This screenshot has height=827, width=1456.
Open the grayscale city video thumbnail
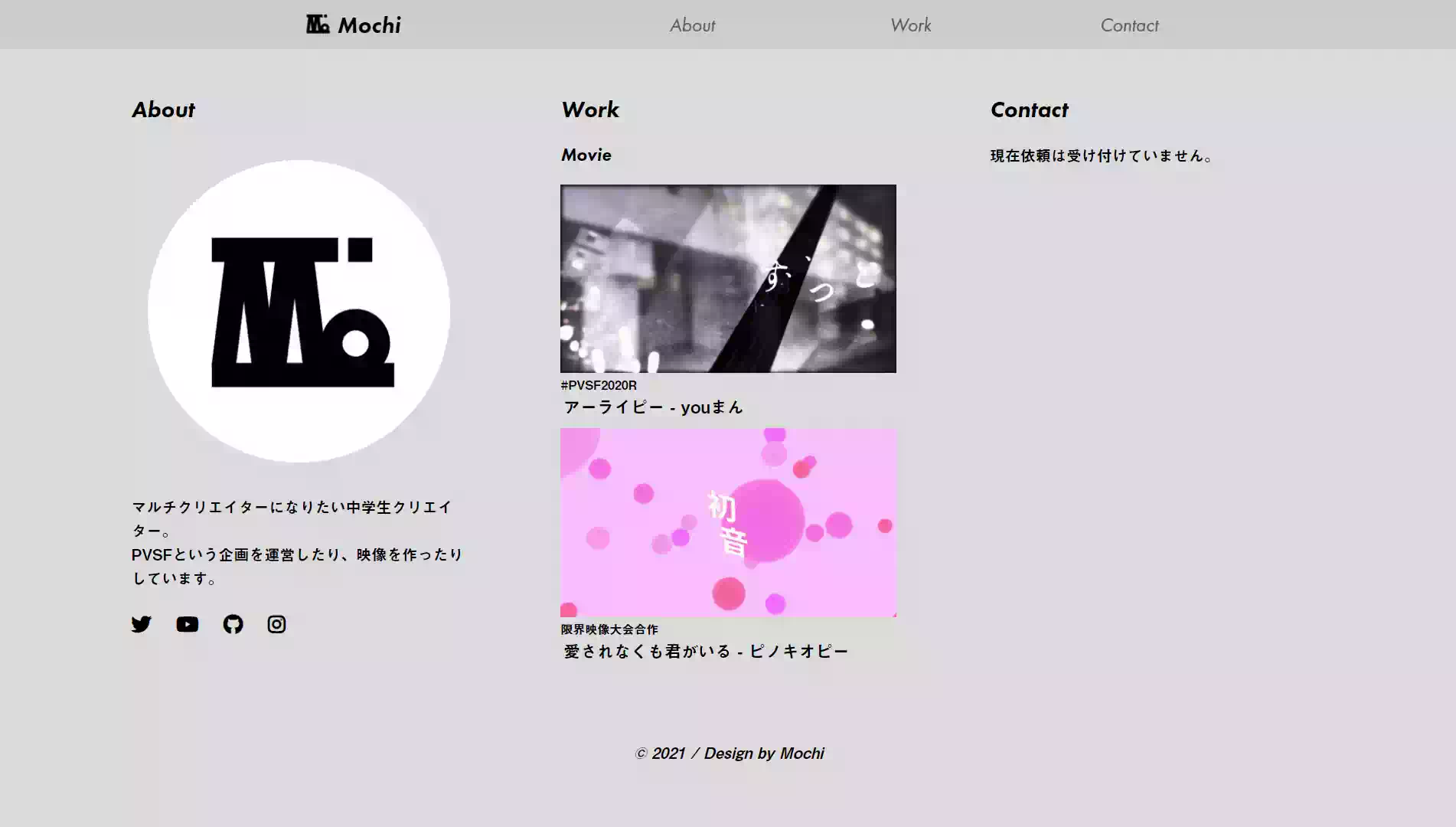coord(728,279)
